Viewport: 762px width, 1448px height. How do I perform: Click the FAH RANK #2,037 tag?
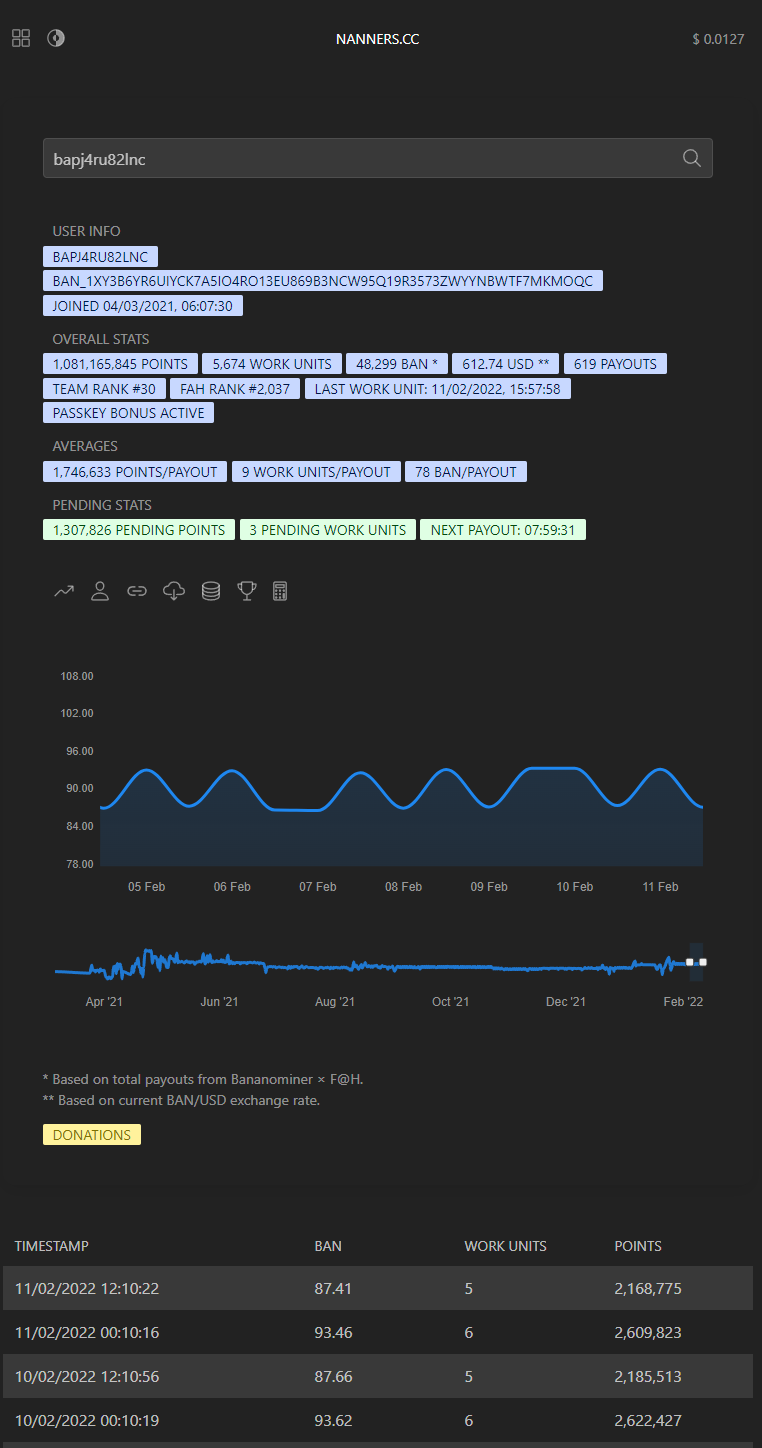[x=235, y=388]
